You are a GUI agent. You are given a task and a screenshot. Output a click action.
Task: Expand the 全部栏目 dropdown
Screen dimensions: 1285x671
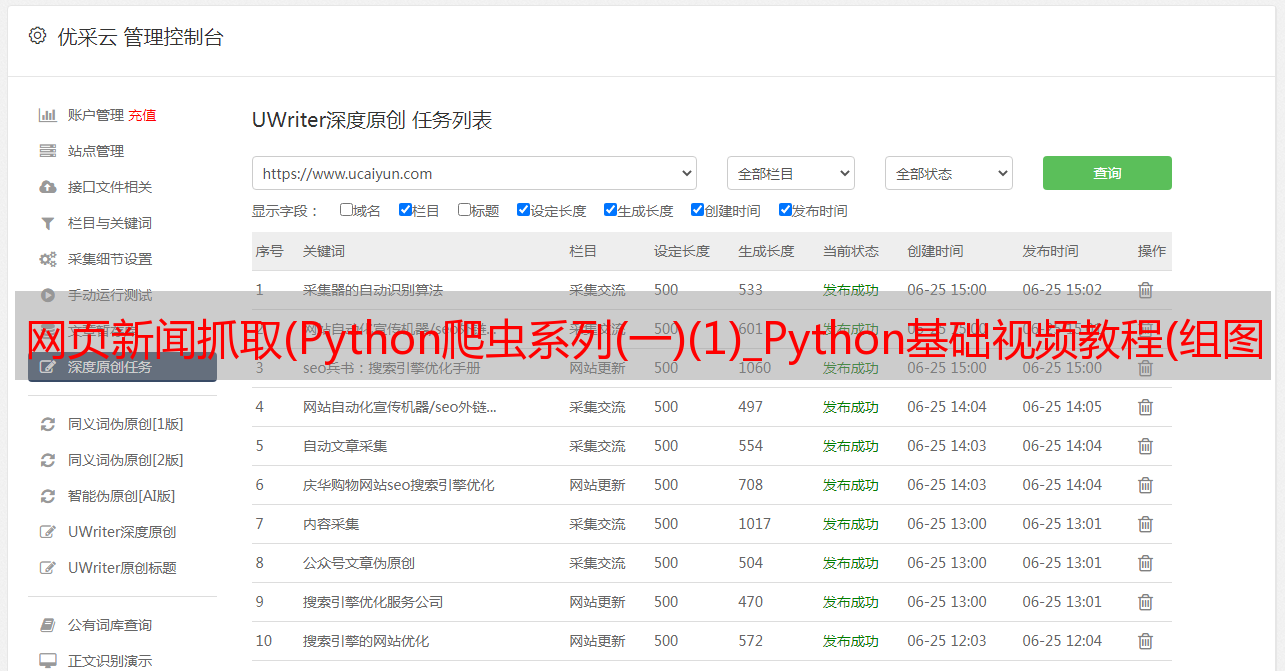coord(790,173)
